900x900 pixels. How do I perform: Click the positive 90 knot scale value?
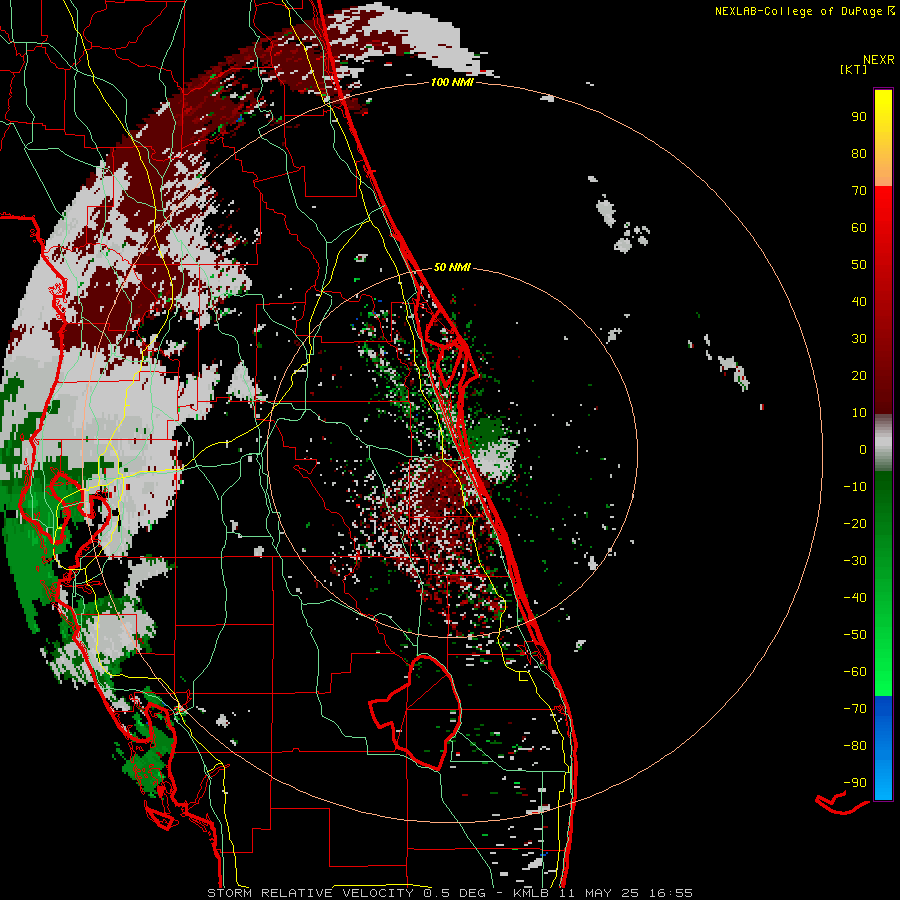click(859, 117)
